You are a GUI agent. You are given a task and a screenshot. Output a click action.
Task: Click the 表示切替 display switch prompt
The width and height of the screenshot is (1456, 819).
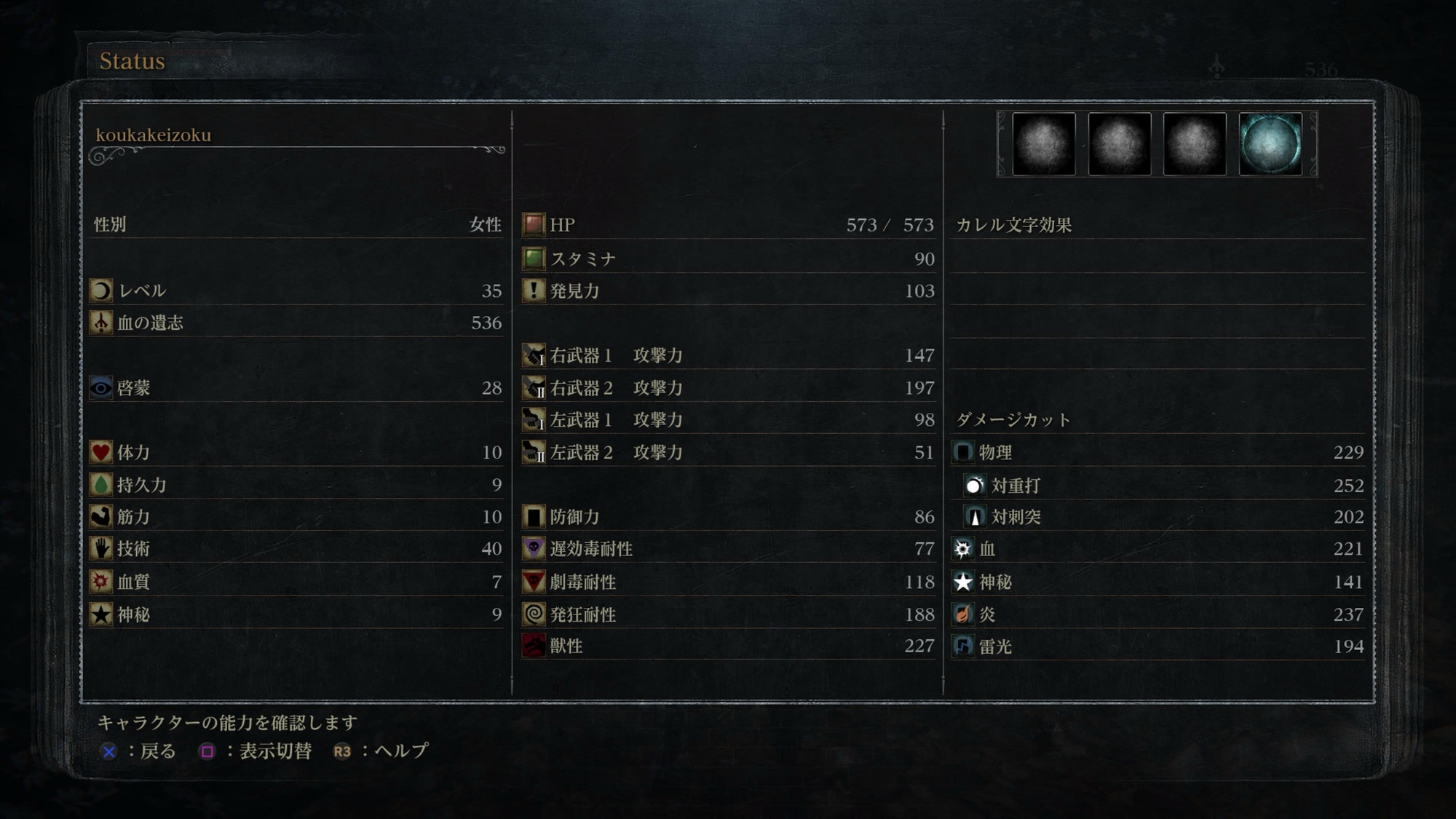click(255, 751)
